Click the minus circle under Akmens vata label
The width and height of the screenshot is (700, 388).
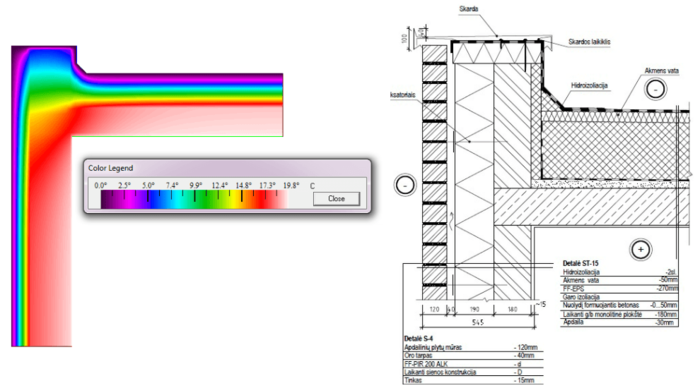(x=655, y=89)
